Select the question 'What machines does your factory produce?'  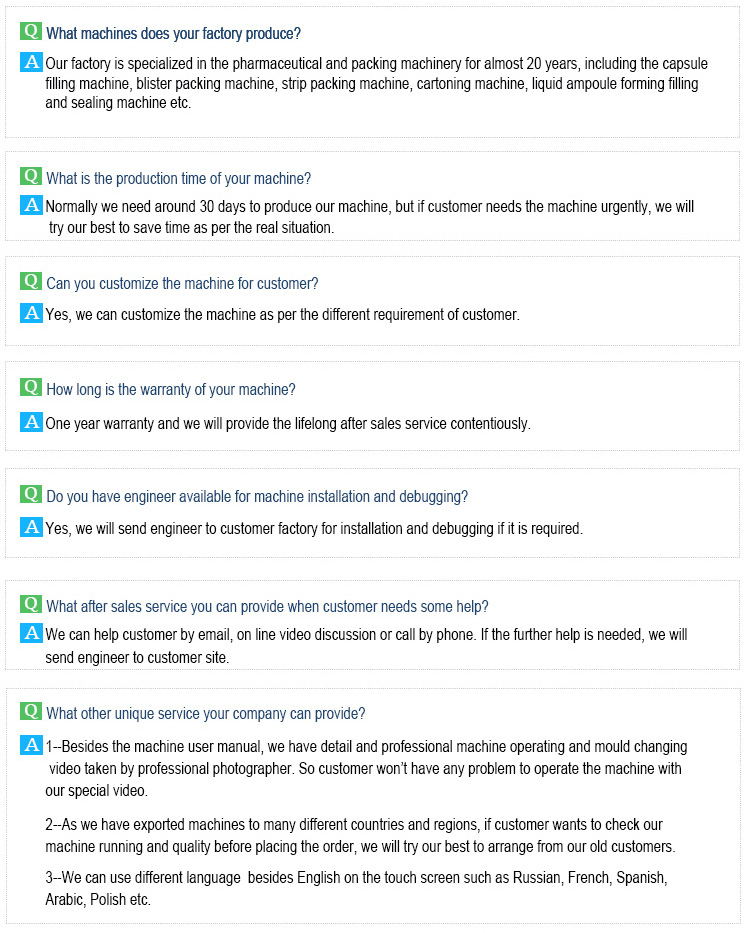[173, 33]
